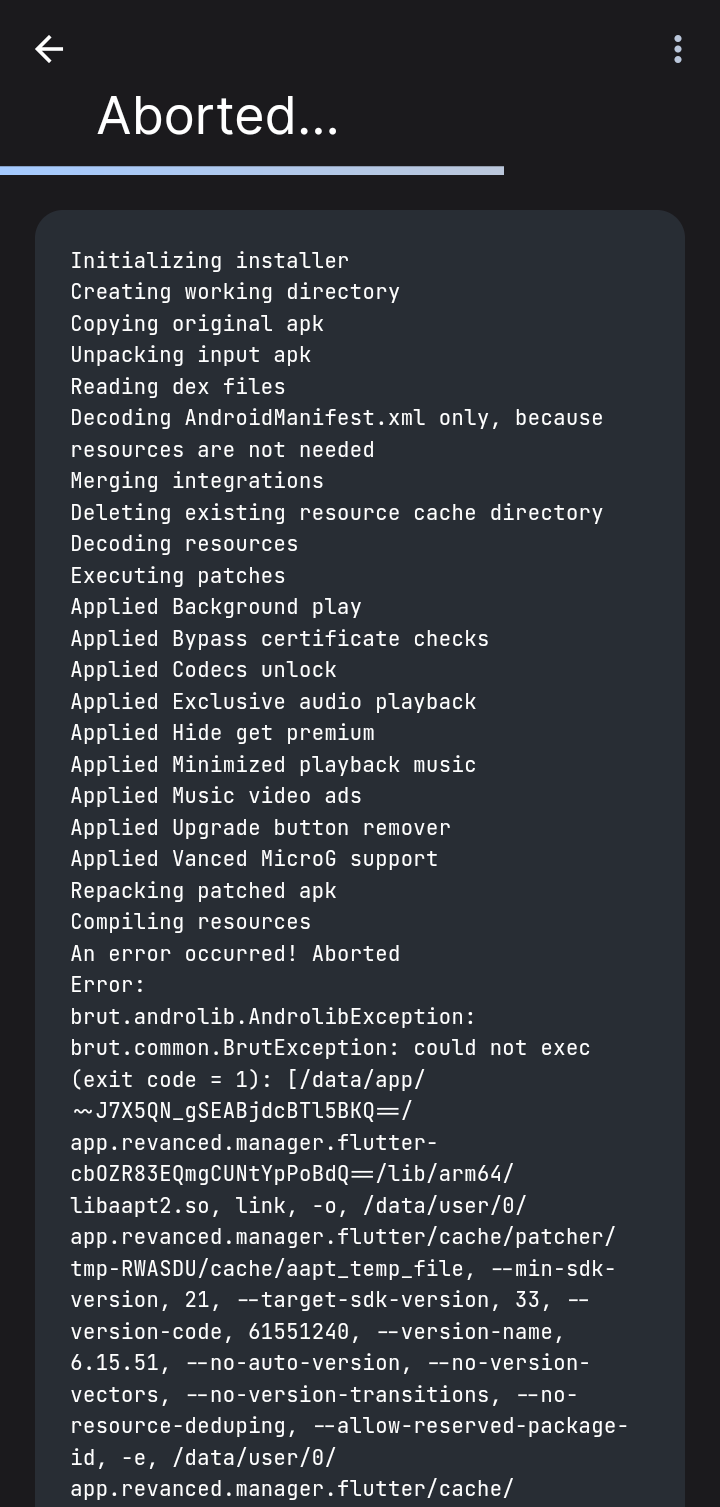This screenshot has width=720, height=1507.
Task: Select the Unpacking input apk message
Action: (x=190, y=354)
